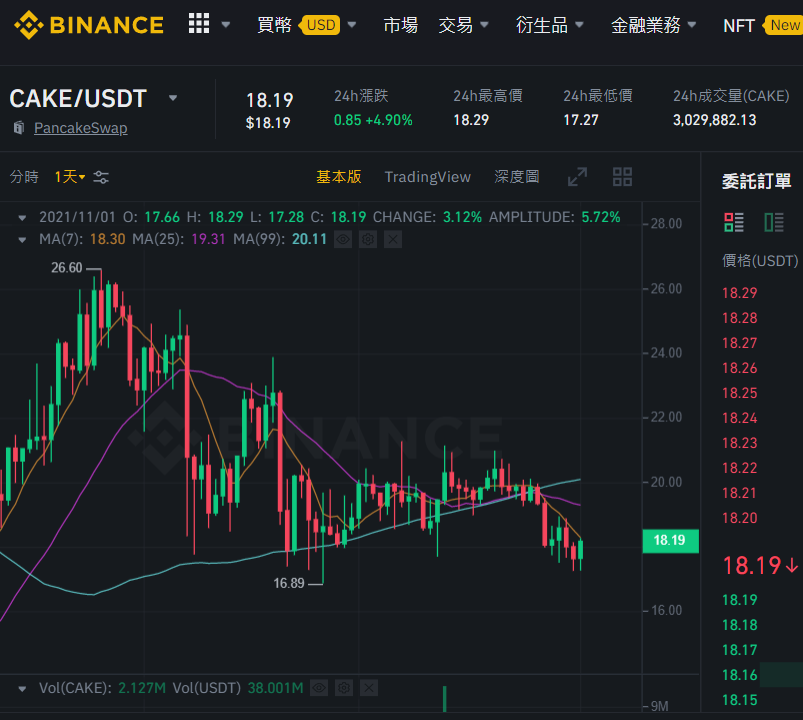Screen dimensions: 803x720
Task: Open the NFT menu item
Action: (738, 25)
